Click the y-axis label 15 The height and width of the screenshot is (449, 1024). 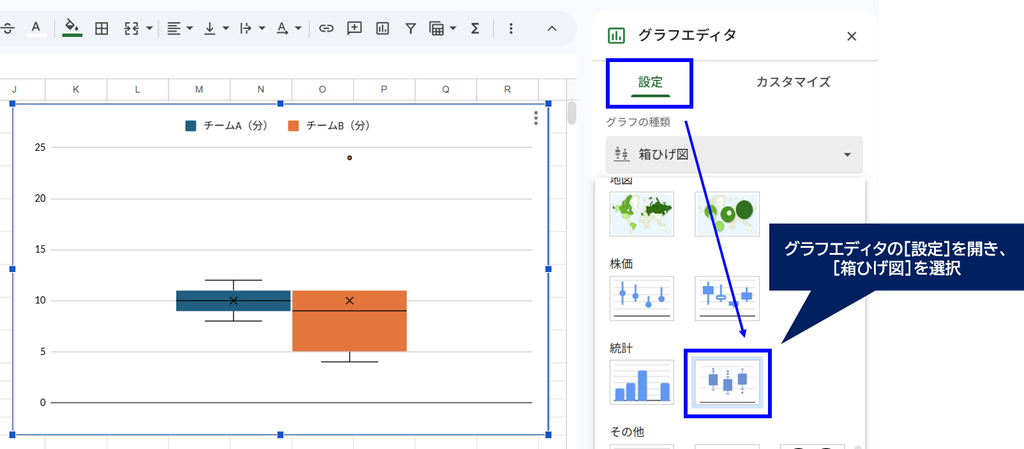(40, 250)
